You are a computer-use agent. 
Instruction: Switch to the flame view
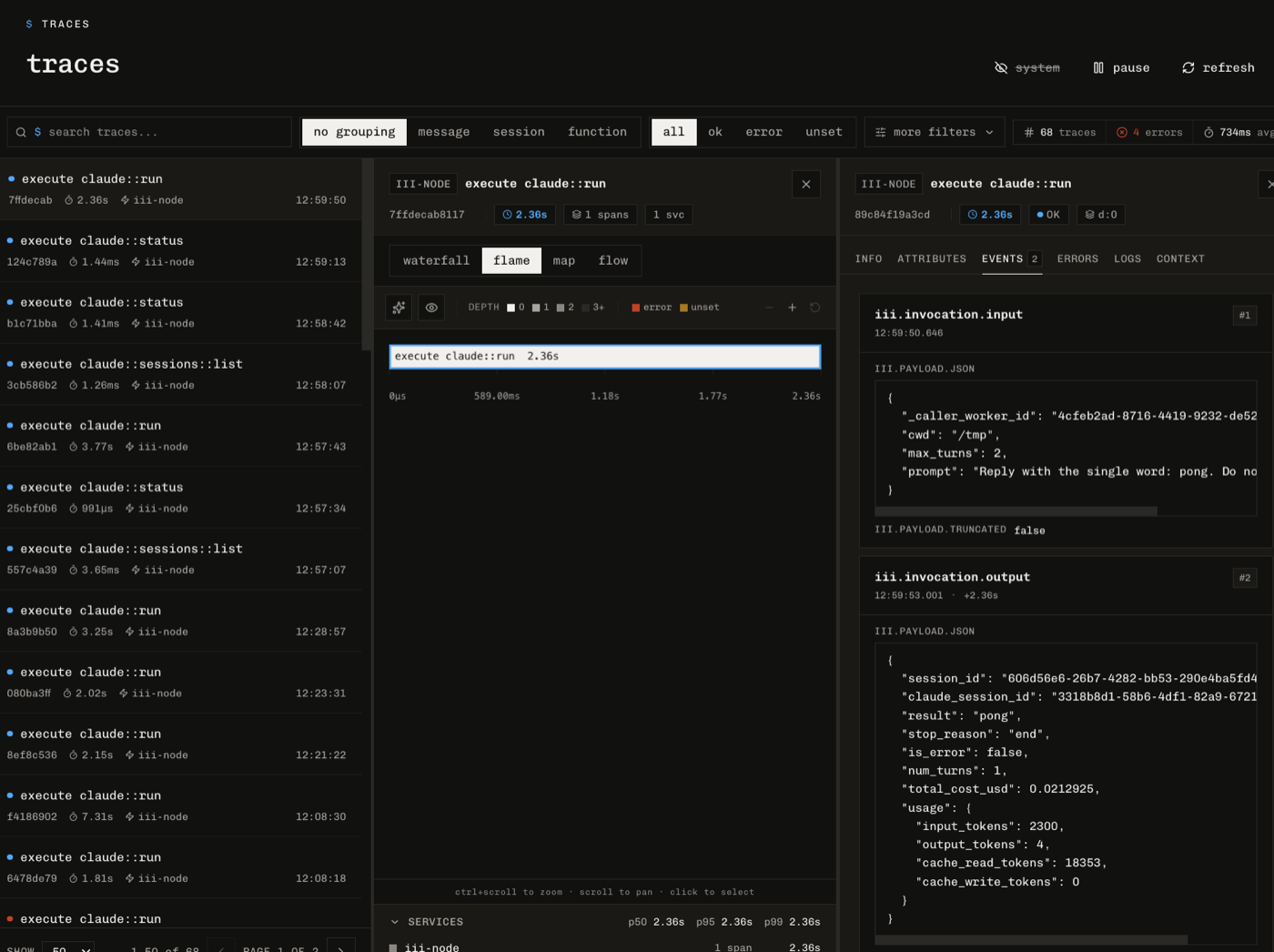click(x=511, y=260)
